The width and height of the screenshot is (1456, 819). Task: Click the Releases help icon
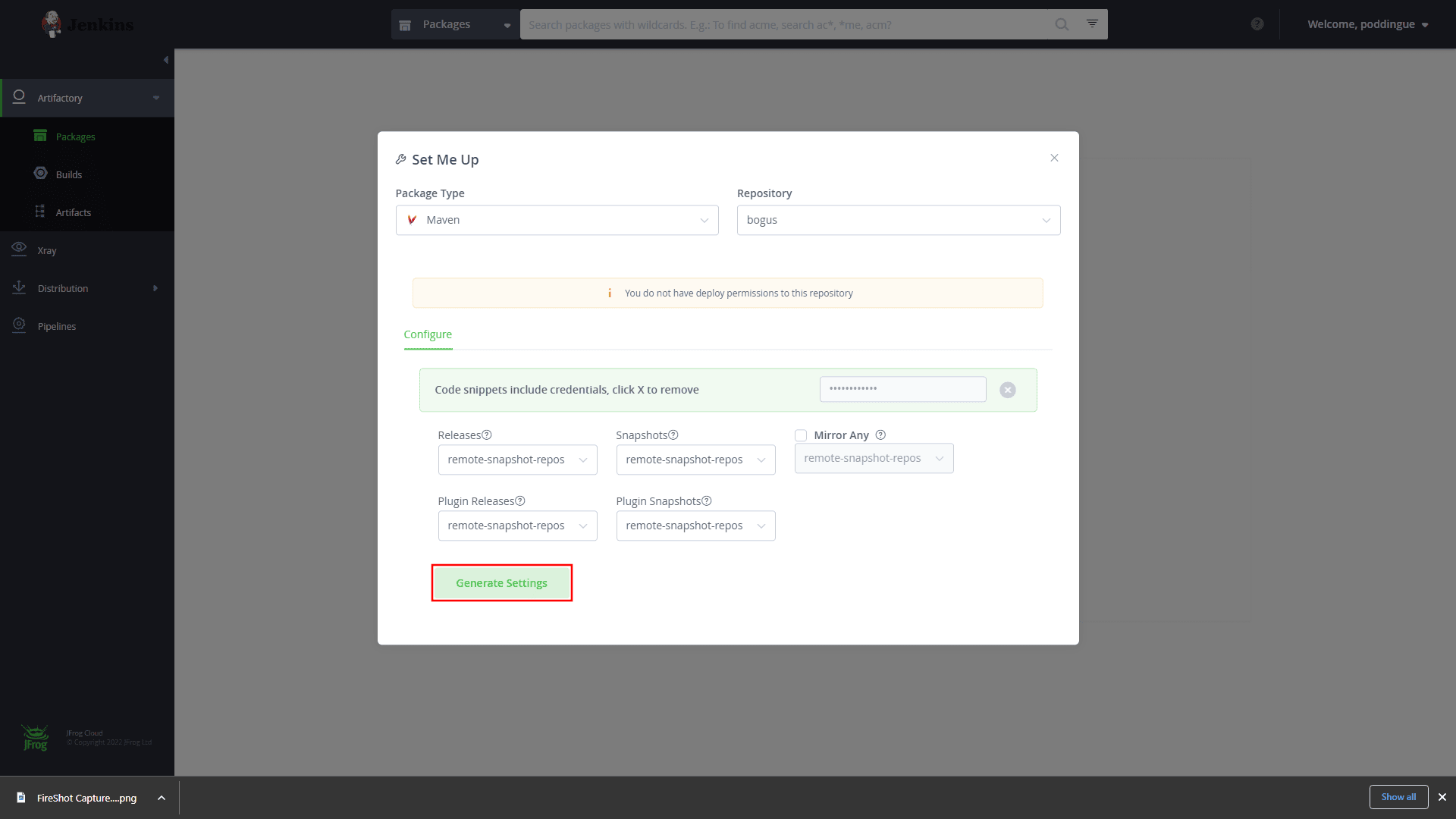(487, 435)
